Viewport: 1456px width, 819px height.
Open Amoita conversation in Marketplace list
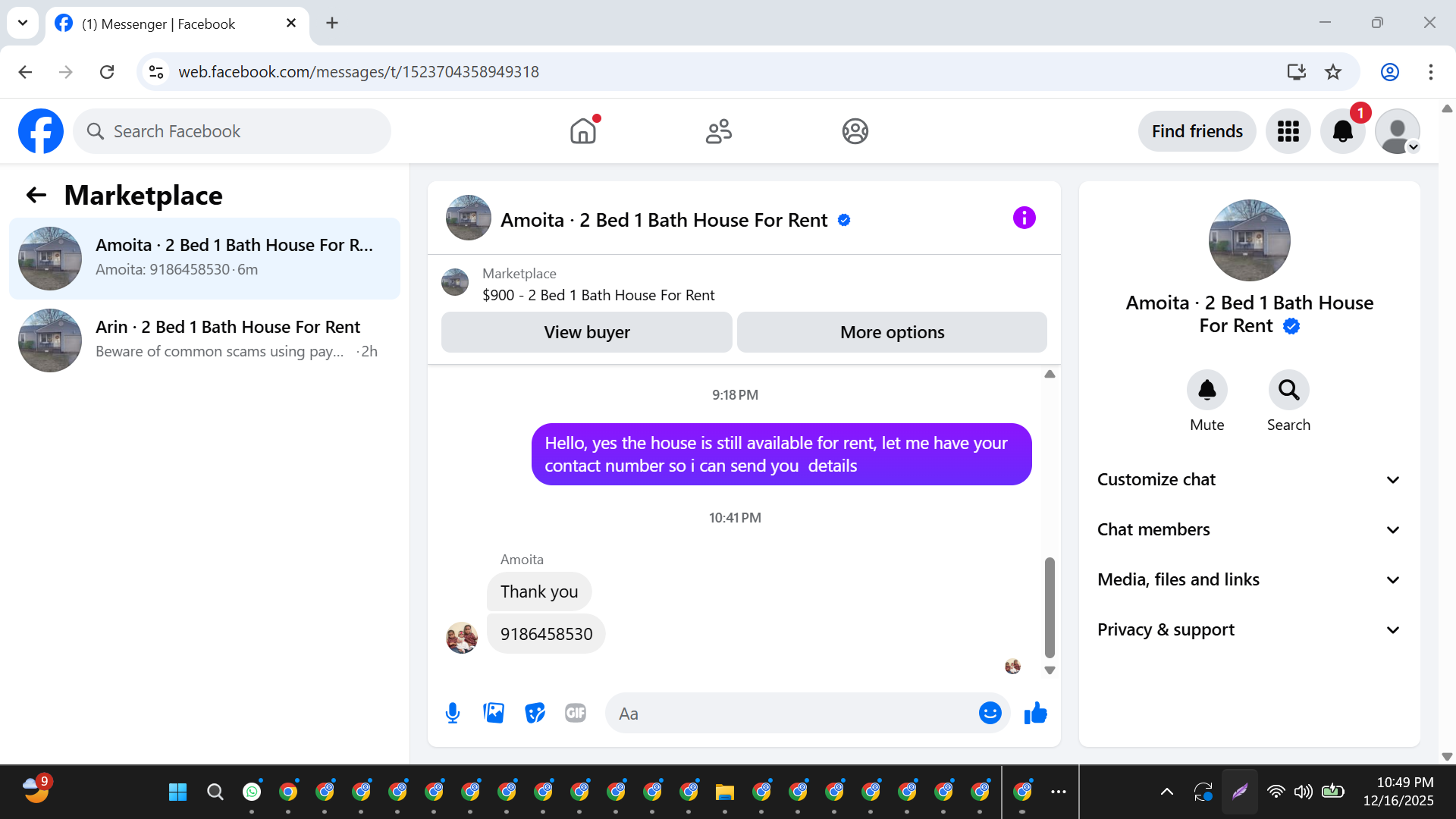205,258
